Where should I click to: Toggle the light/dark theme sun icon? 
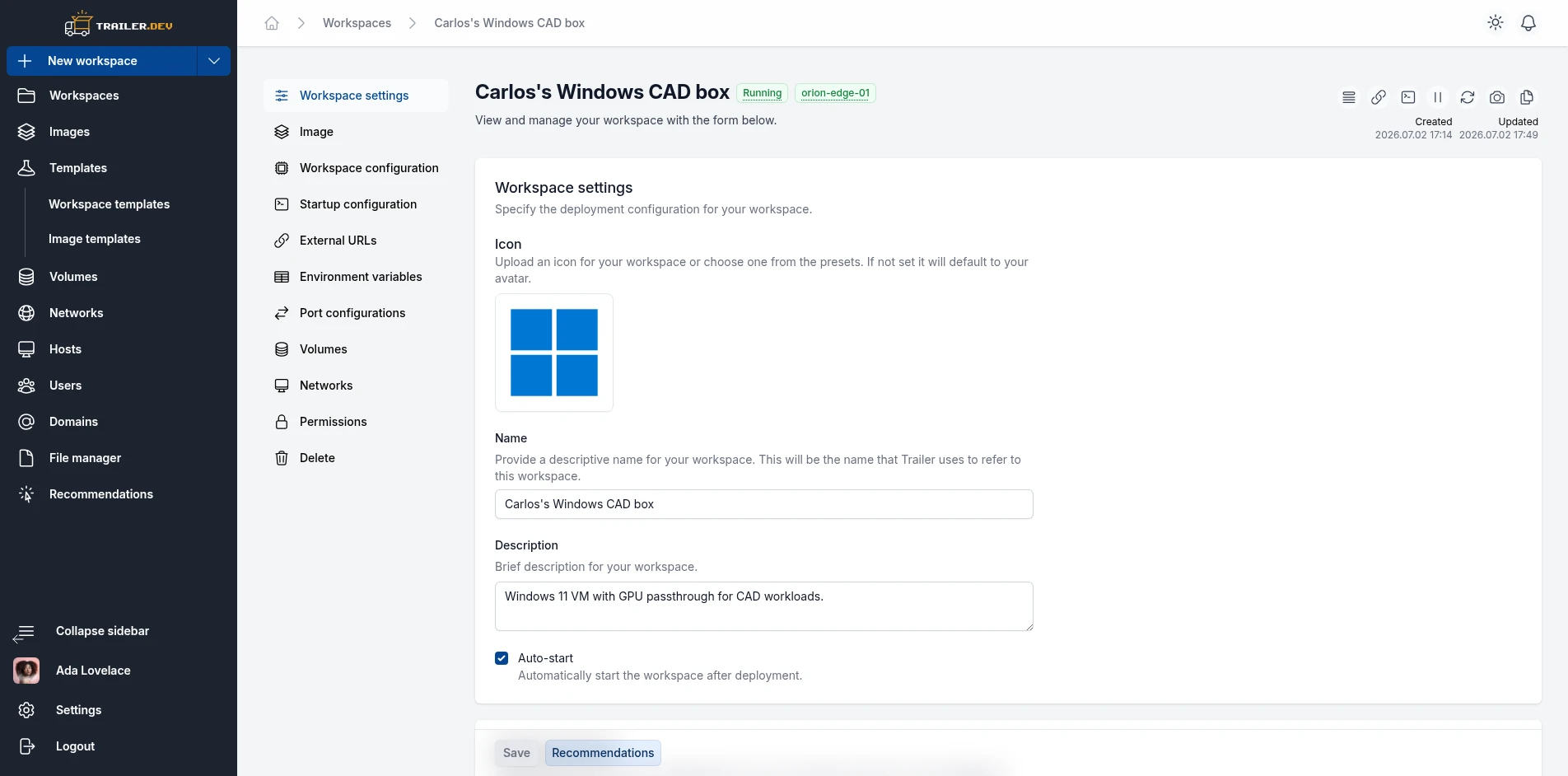1496,23
